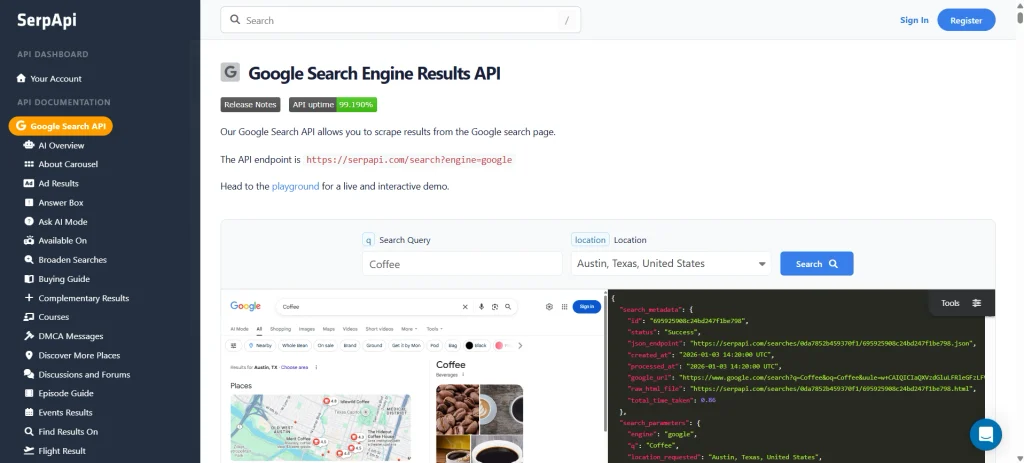Screen dimensions: 1024x463
Task: Go to Ad Results documentation
Action: [58, 184]
